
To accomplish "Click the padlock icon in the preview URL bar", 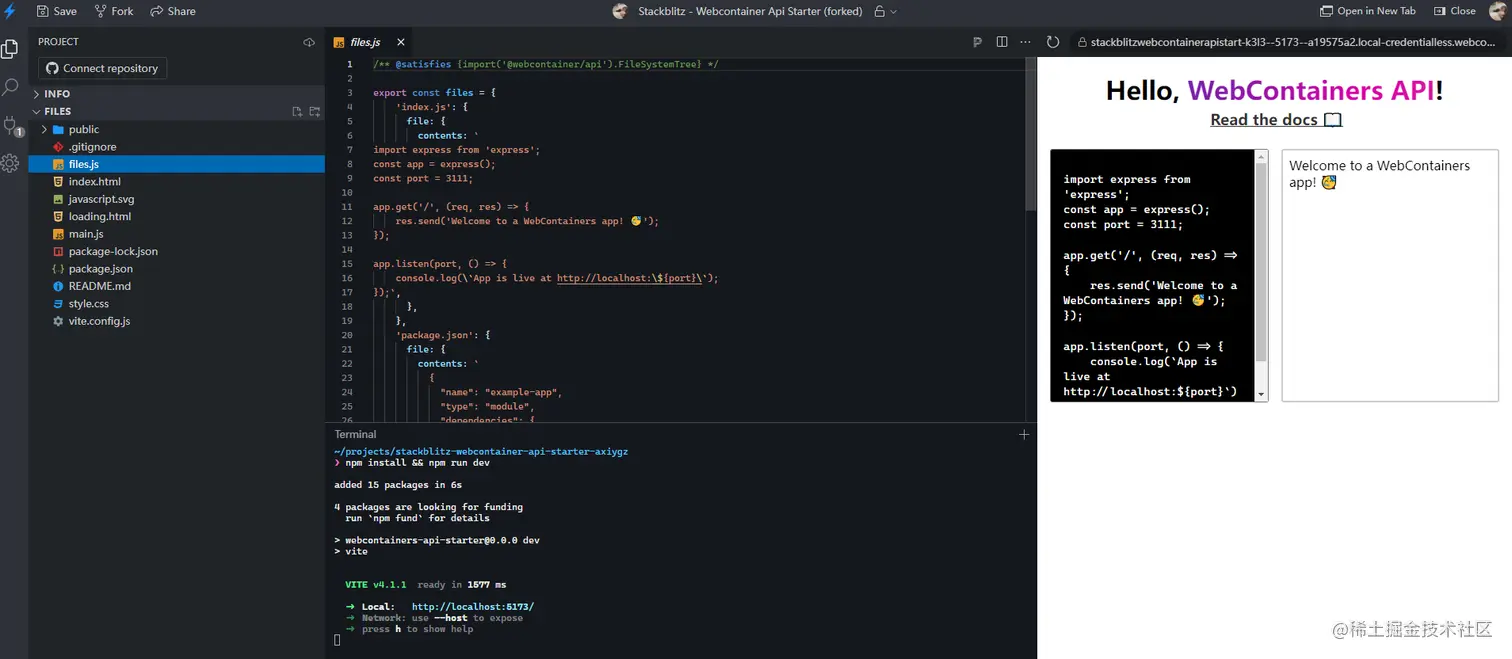I will pos(1080,43).
